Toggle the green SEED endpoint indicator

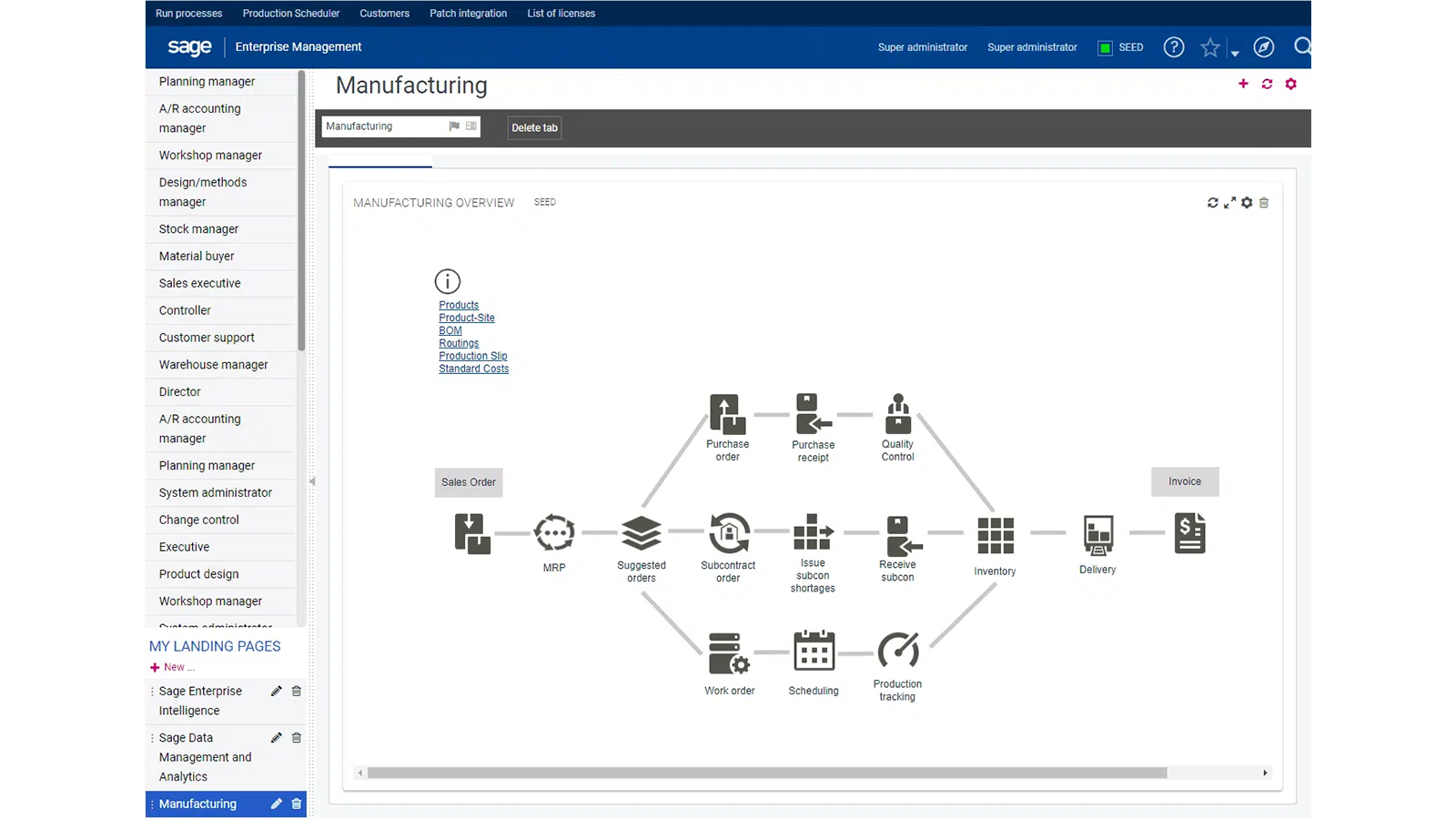click(x=1105, y=48)
